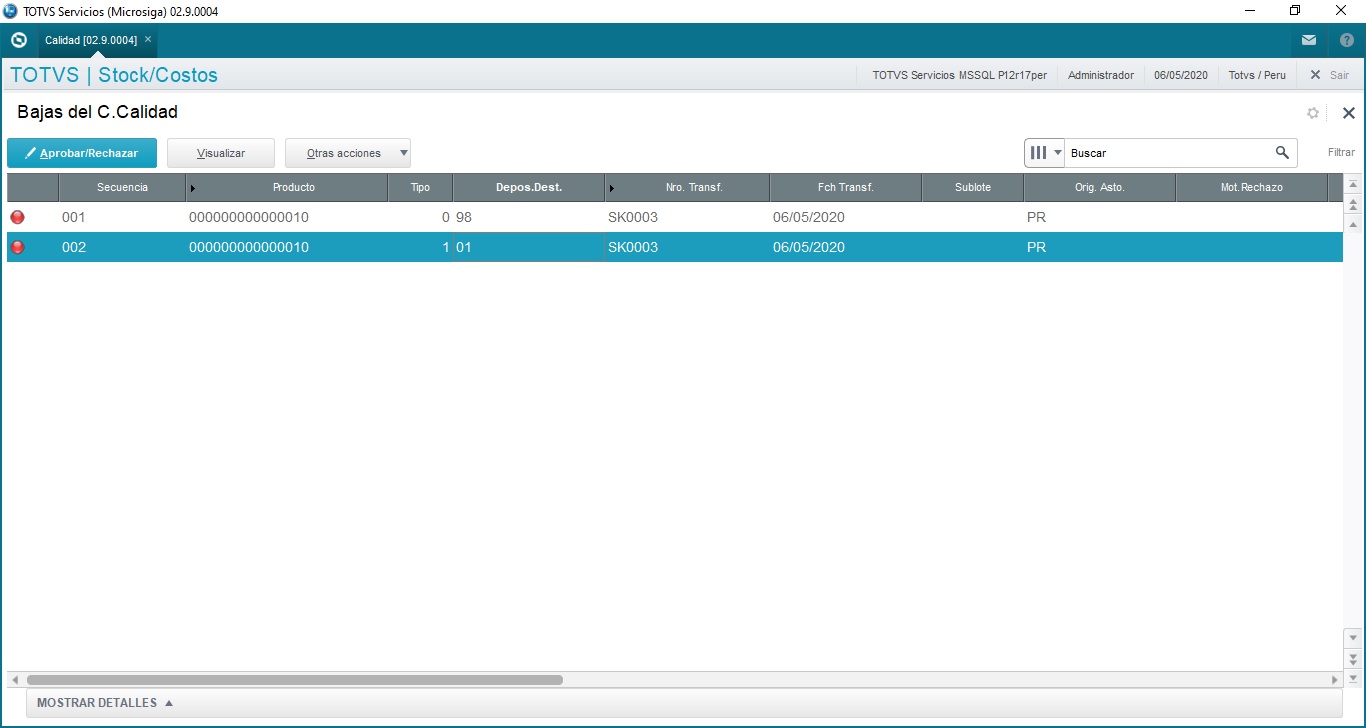Restore down the TOTVS Servicios window
The image size is (1366, 728).
(1295, 11)
